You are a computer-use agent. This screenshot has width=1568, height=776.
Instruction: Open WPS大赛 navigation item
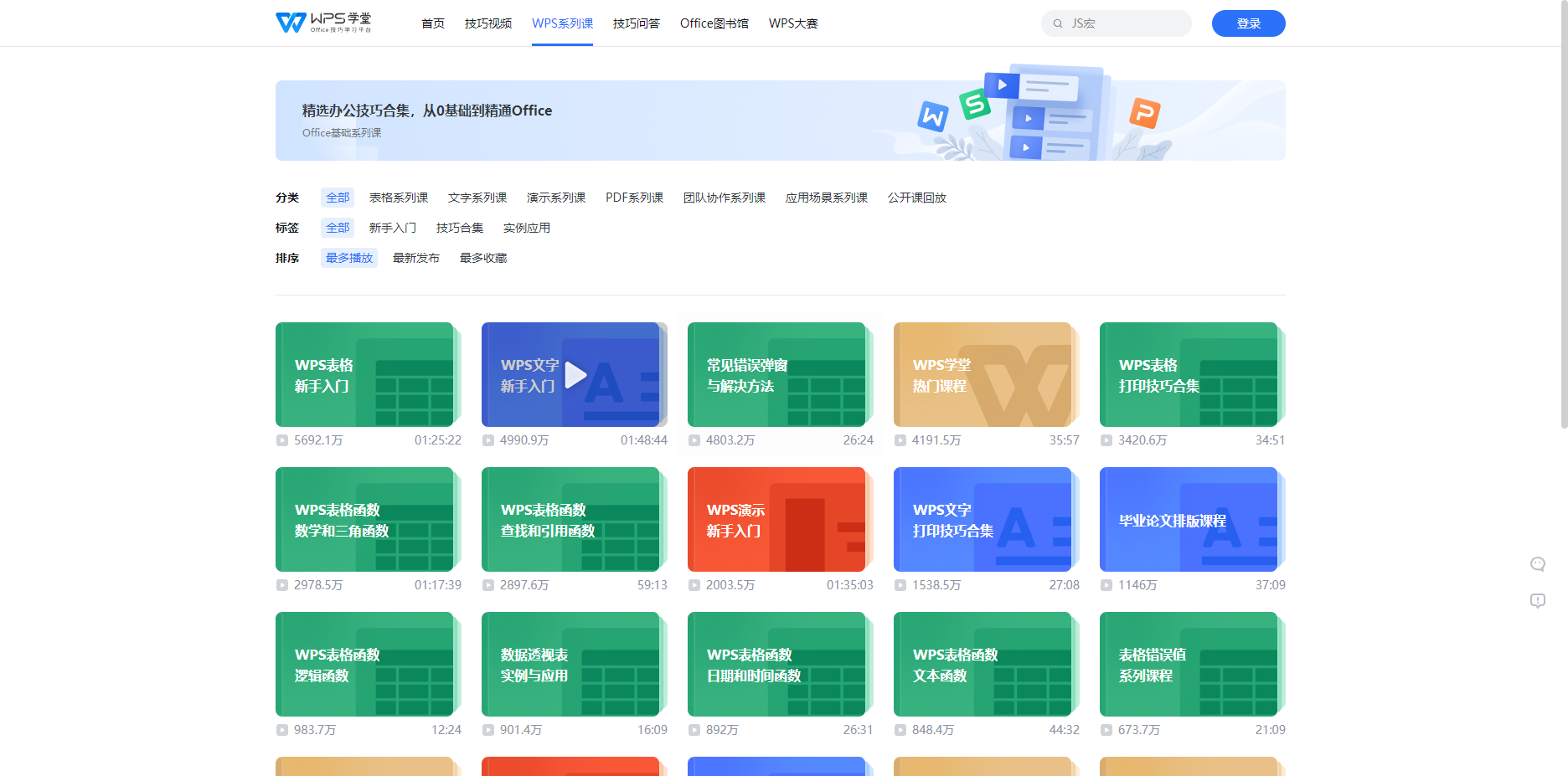point(793,23)
